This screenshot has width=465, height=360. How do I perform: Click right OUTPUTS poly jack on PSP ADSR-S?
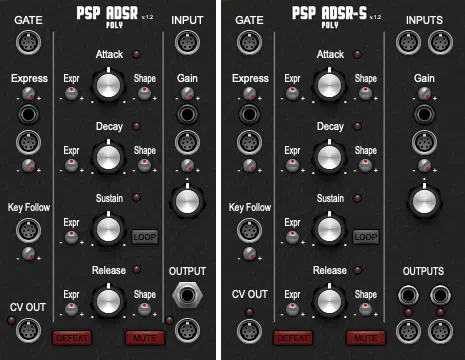pos(440,331)
